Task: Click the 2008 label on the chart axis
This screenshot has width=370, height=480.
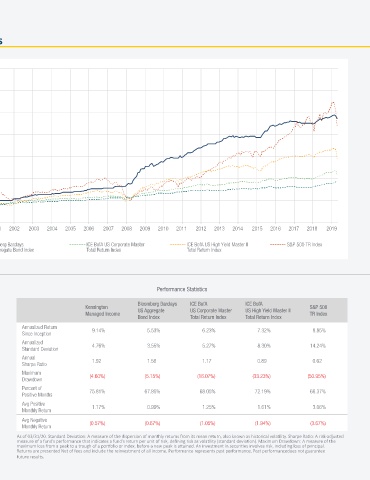Action: (x=127, y=229)
